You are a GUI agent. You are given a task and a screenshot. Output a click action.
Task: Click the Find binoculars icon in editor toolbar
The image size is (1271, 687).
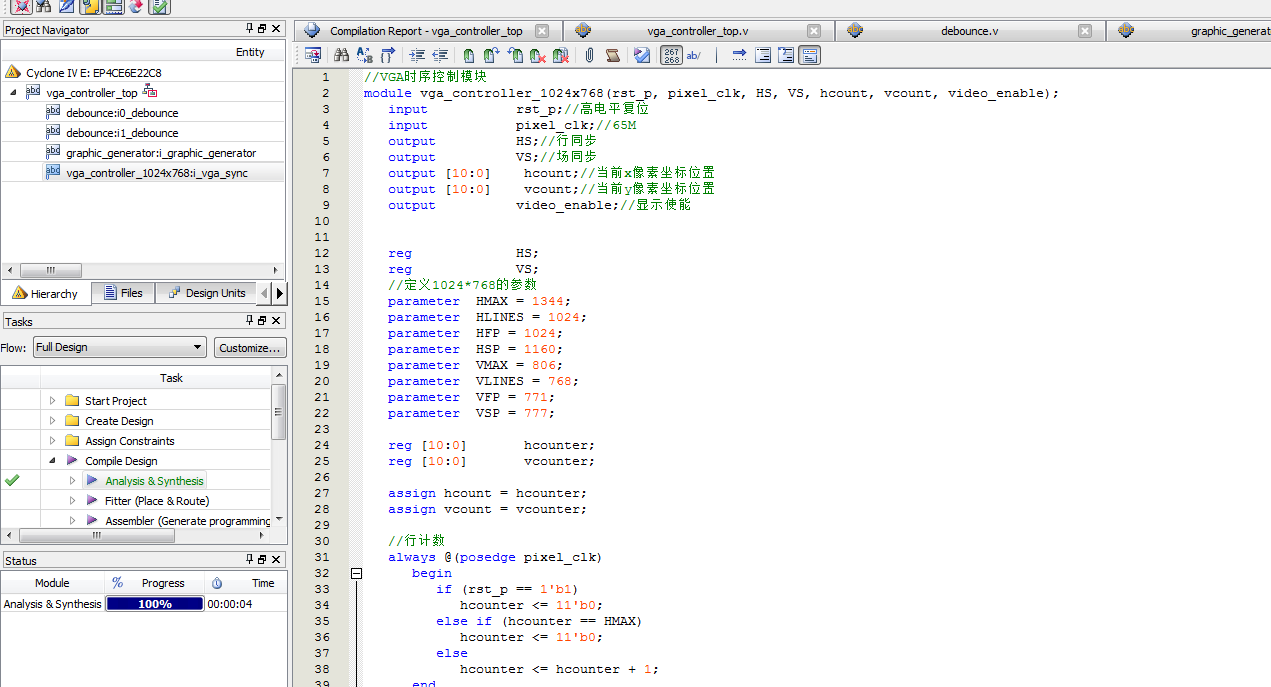click(x=341, y=55)
